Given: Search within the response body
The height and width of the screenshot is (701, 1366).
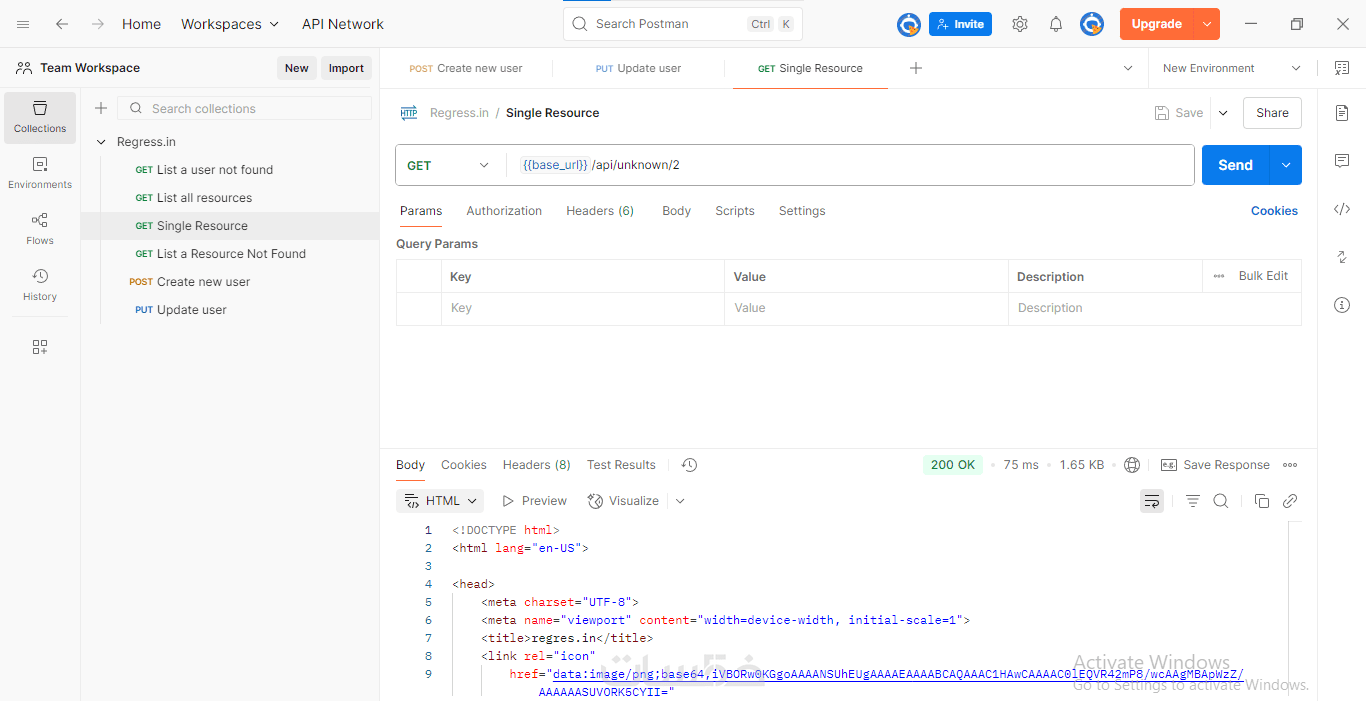Looking at the screenshot, I should click(1221, 501).
